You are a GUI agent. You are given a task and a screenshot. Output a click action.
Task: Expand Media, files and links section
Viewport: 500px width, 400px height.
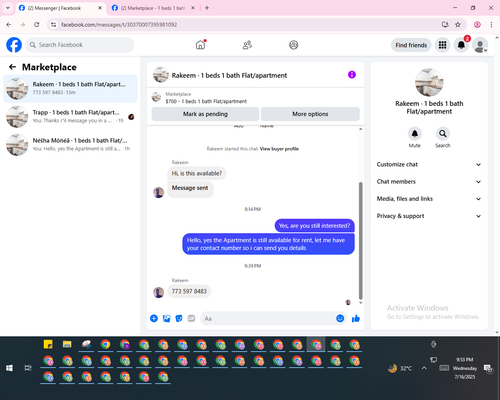(x=429, y=199)
